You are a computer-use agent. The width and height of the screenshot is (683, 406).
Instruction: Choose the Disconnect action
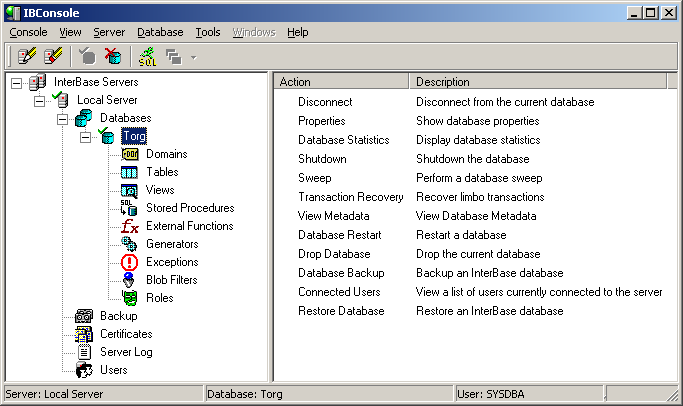coord(325,102)
